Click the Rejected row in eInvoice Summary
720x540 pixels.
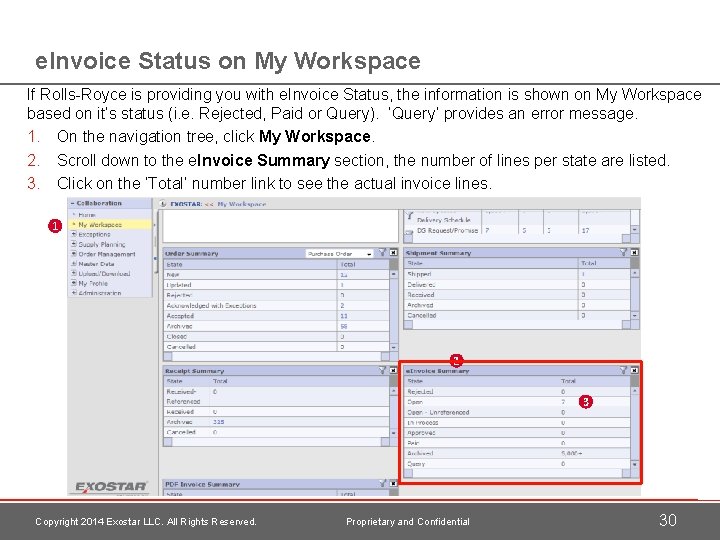(518, 392)
